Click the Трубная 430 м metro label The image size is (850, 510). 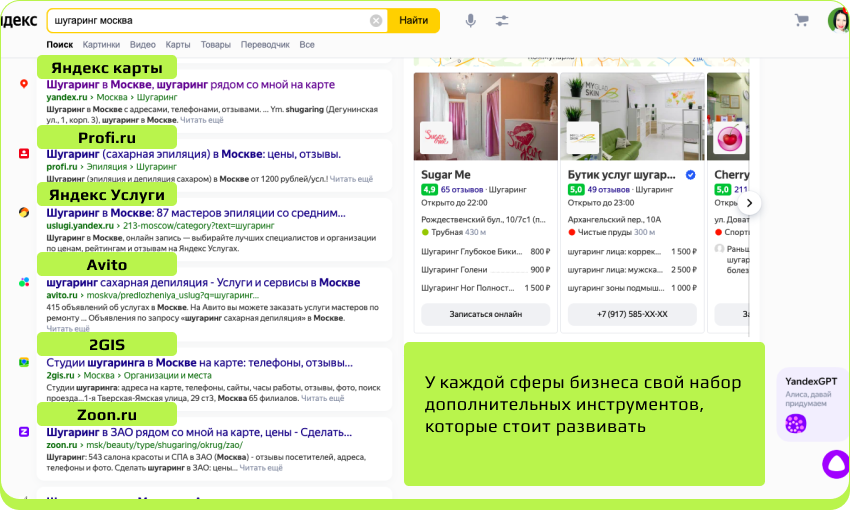coord(454,232)
